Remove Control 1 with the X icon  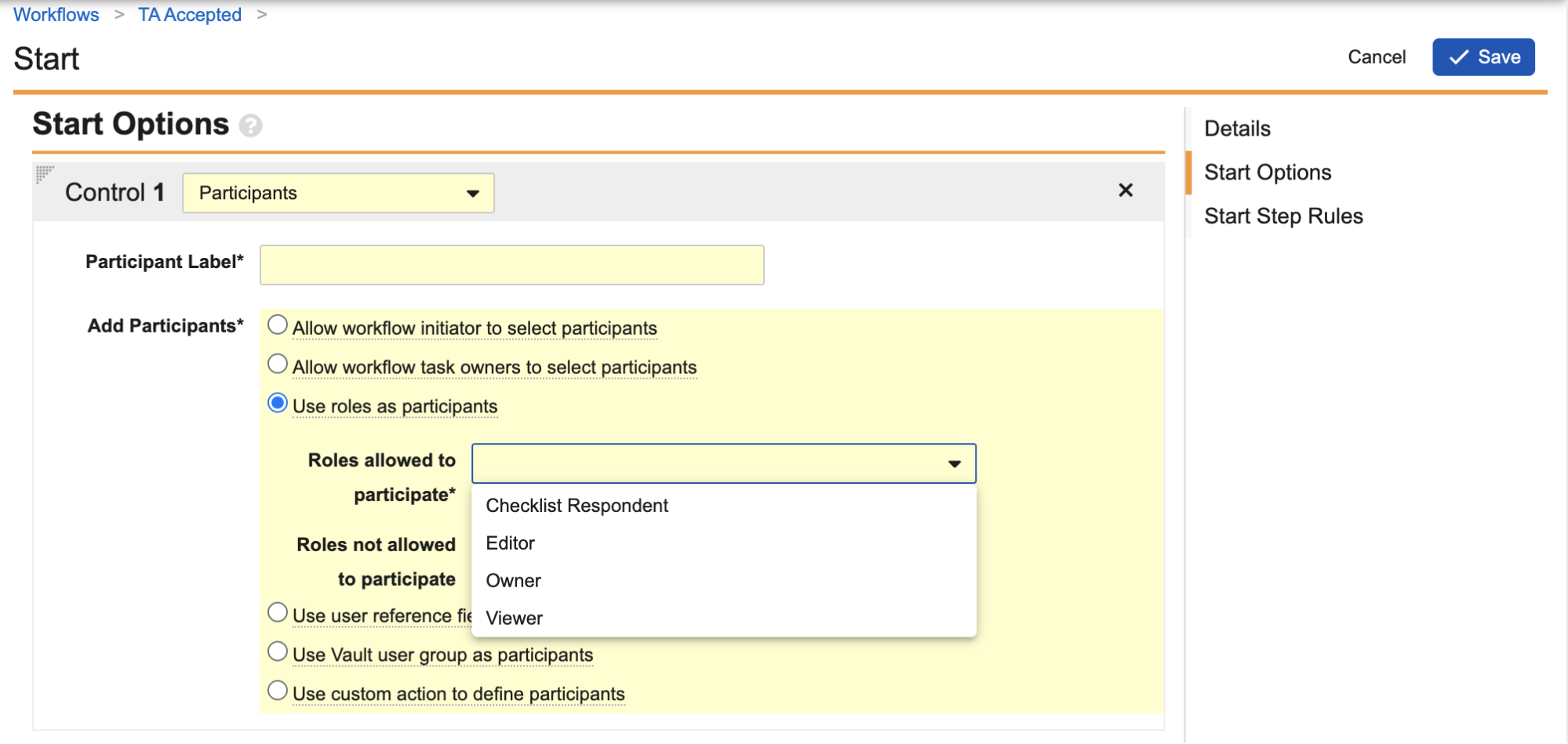click(x=1125, y=191)
